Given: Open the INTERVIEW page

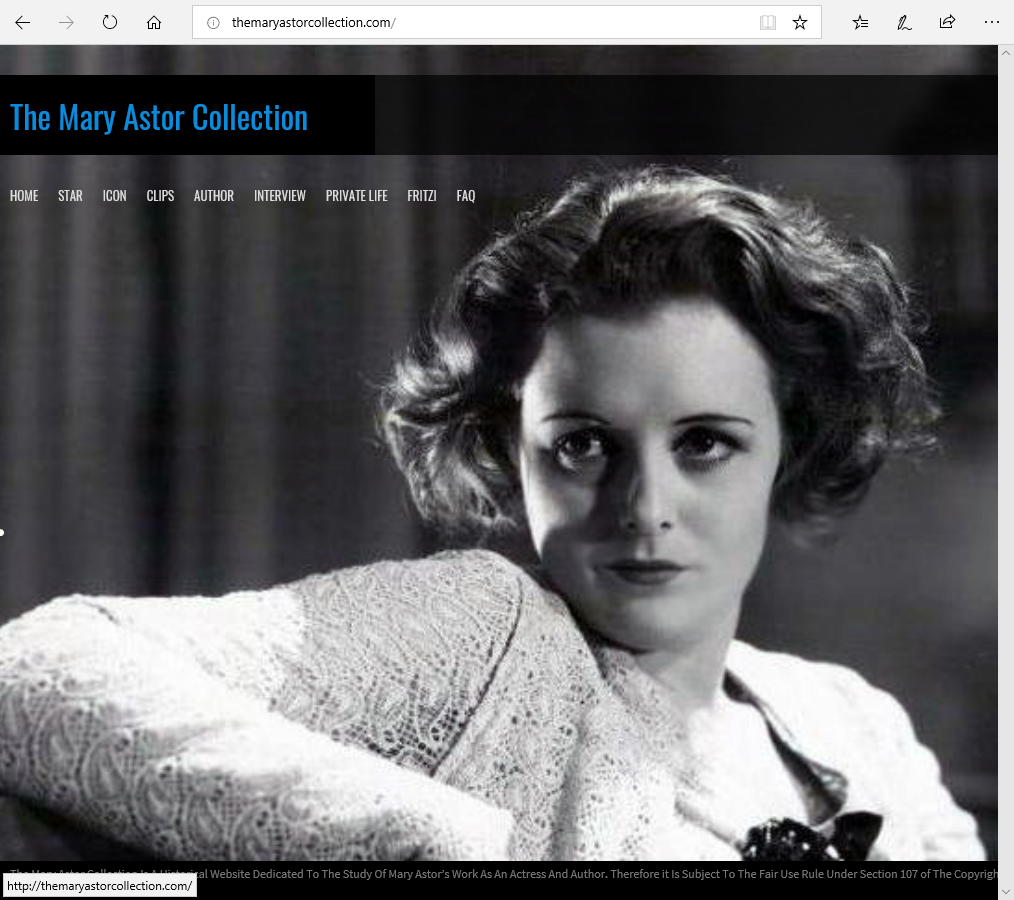Looking at the screenshot, I should click(280, 196).
